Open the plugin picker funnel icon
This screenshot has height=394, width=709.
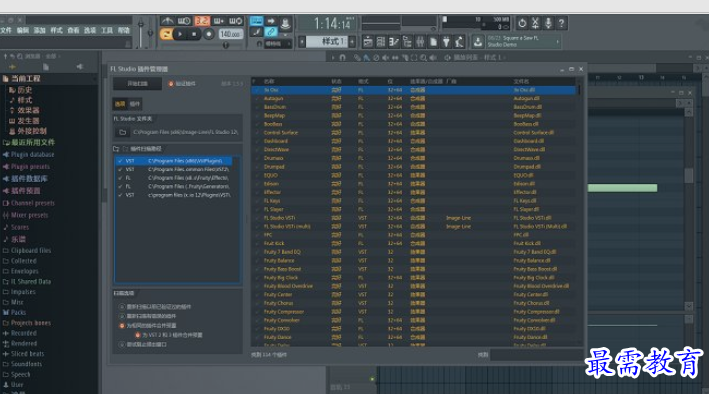(446, 42)
